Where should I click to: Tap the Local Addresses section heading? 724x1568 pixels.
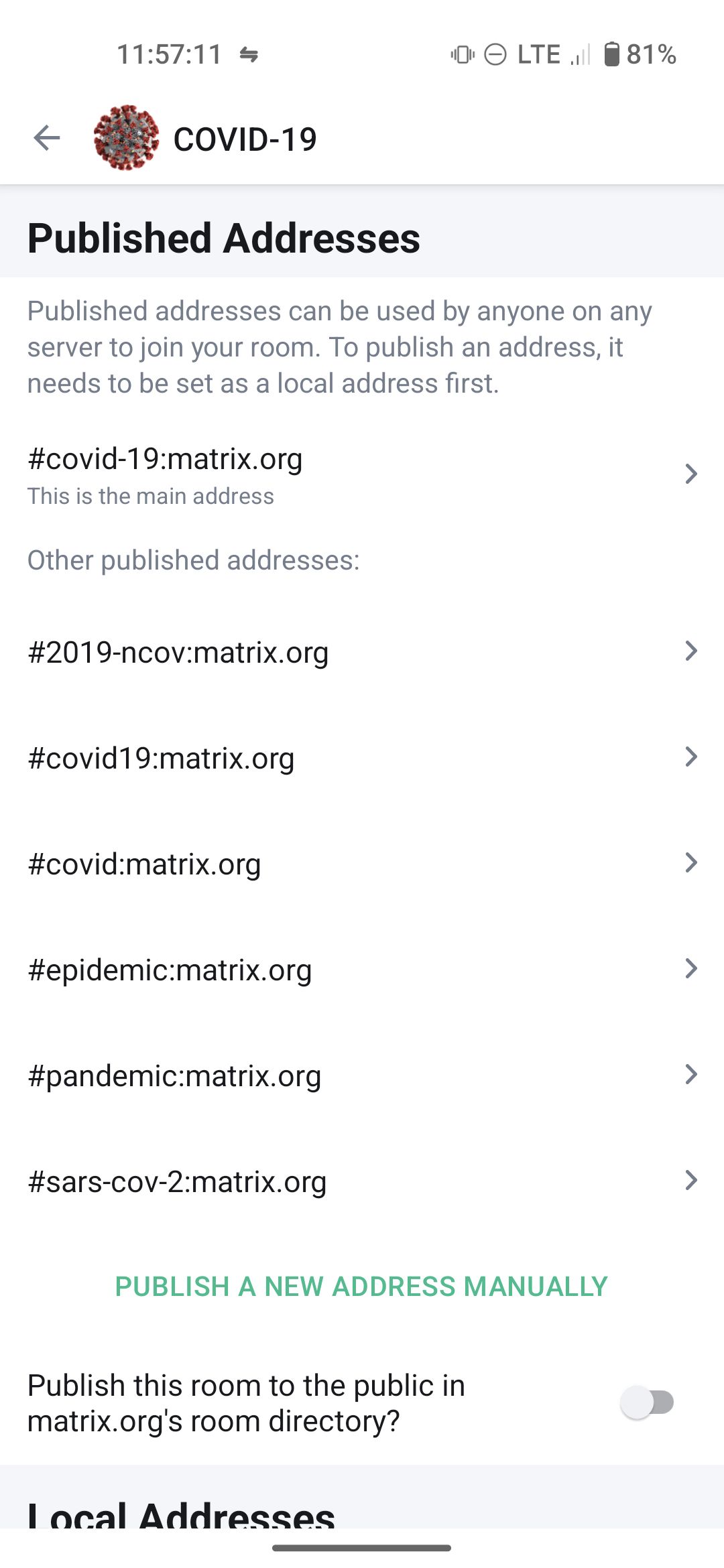181,1513
